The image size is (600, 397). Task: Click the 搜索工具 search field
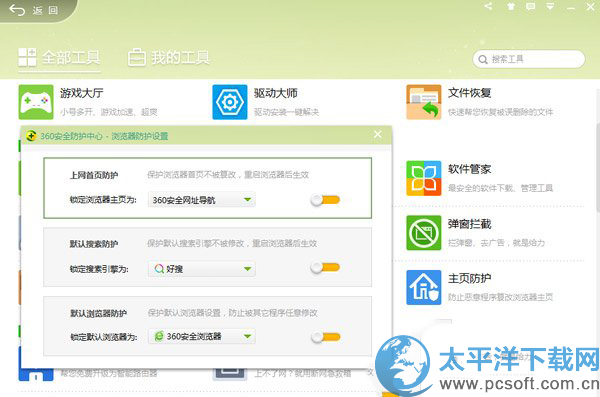pyautogui.click(x=528, y=59)
